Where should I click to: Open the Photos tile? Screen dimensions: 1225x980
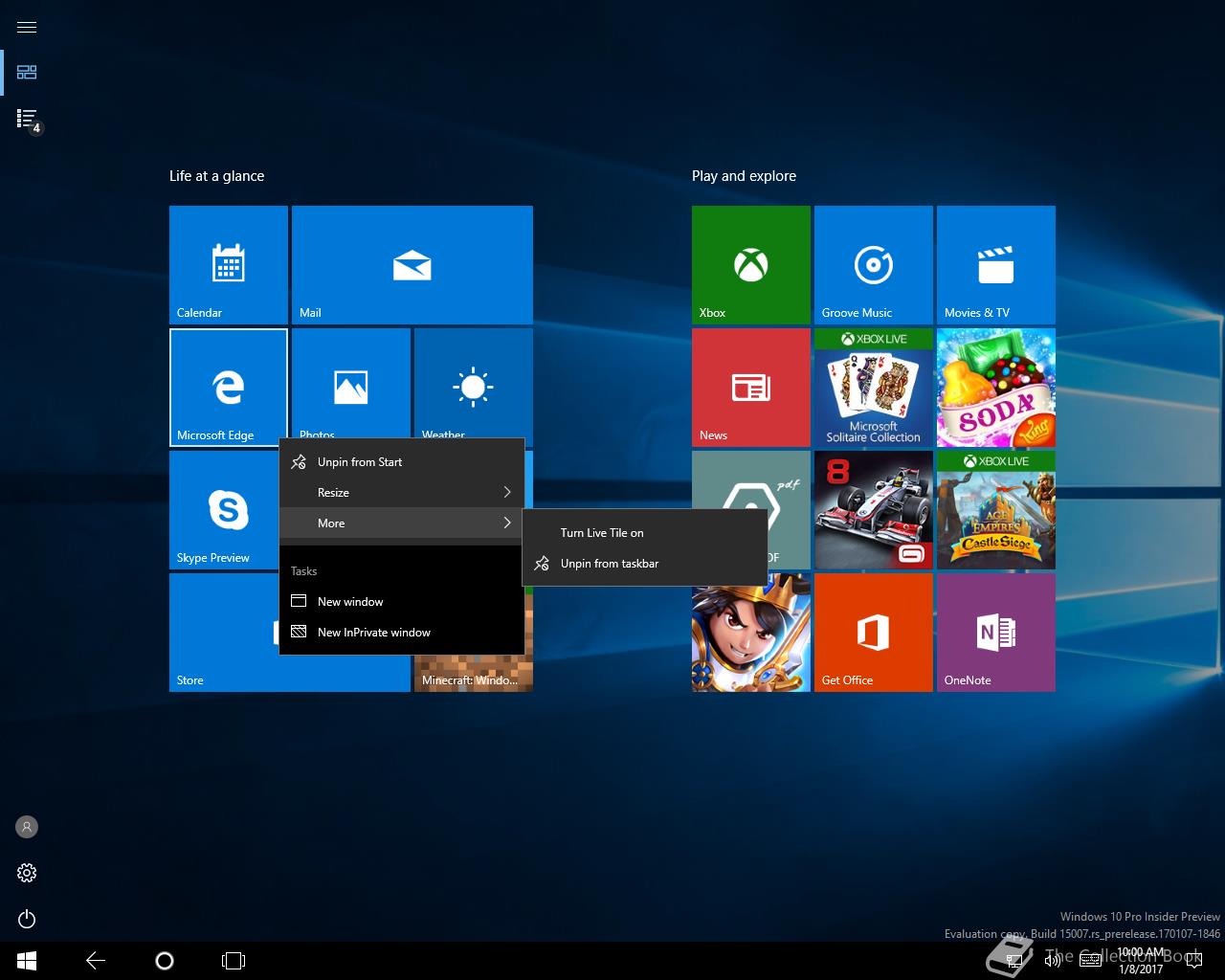(x=351, y=384)
